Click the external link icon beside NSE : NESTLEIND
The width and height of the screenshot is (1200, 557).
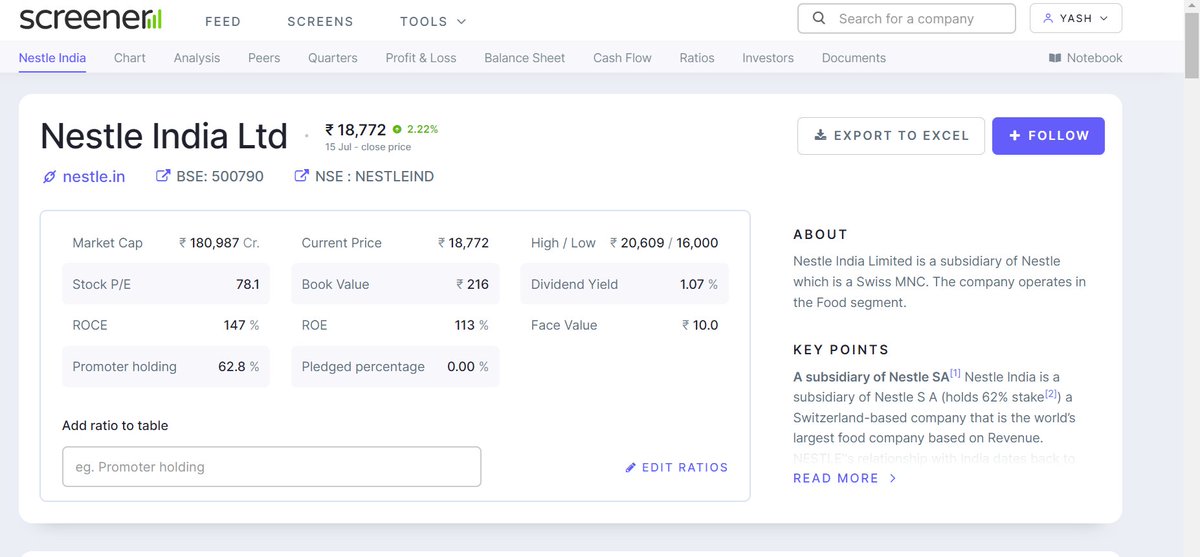pyautogui.click(x=301, y=176)
